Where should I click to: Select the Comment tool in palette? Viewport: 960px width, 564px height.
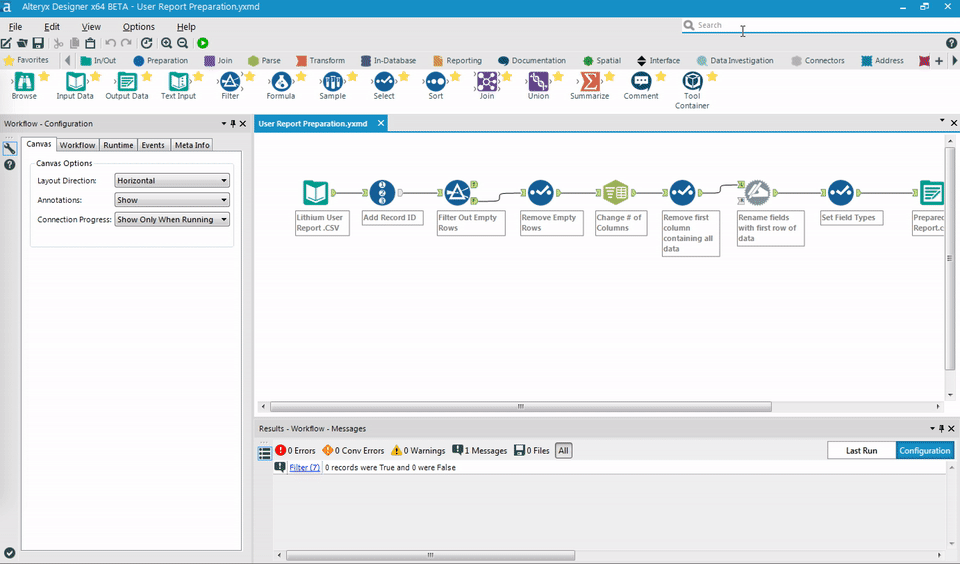coord(641,86)
